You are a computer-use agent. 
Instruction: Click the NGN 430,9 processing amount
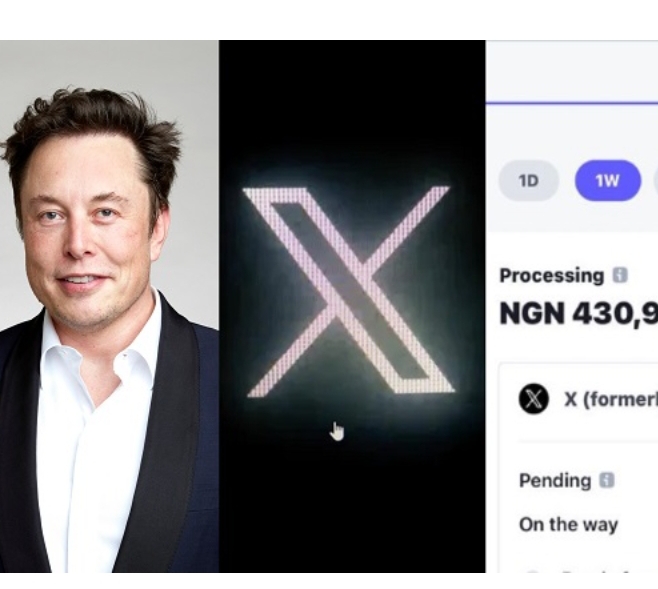point(579,314)
